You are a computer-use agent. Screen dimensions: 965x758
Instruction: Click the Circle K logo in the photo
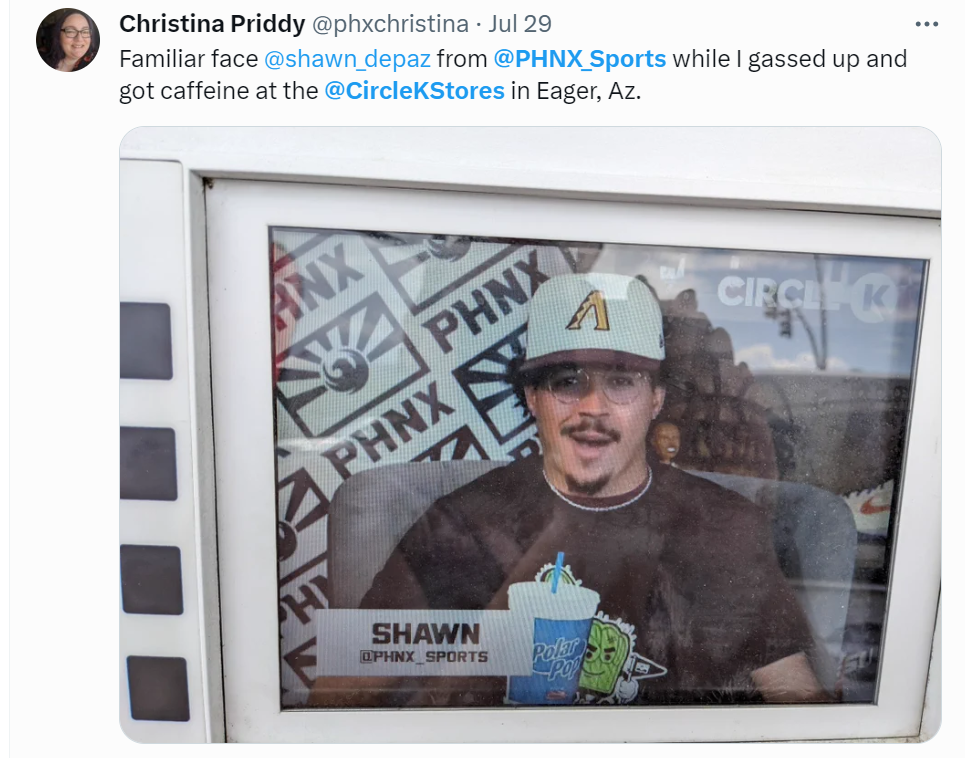coord(808,294)
